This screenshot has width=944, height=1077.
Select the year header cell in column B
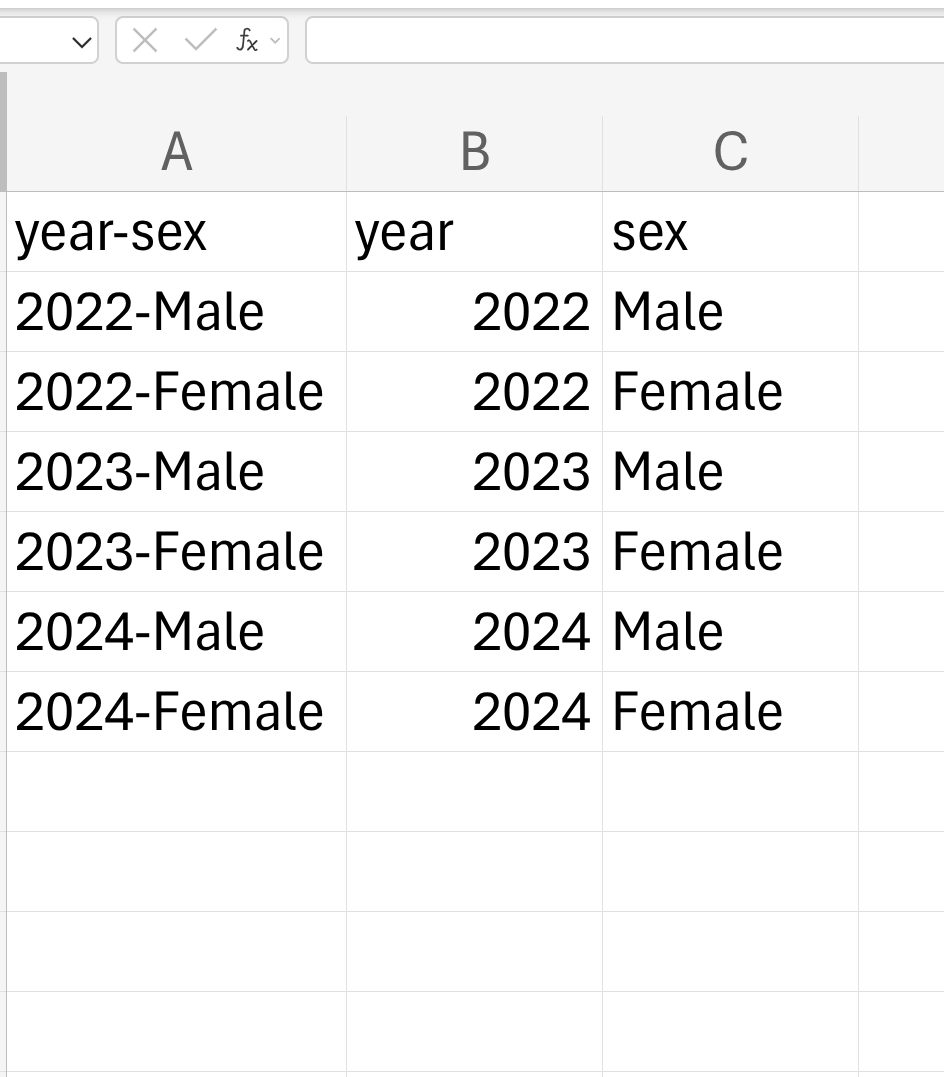click(x=475, y=232)
